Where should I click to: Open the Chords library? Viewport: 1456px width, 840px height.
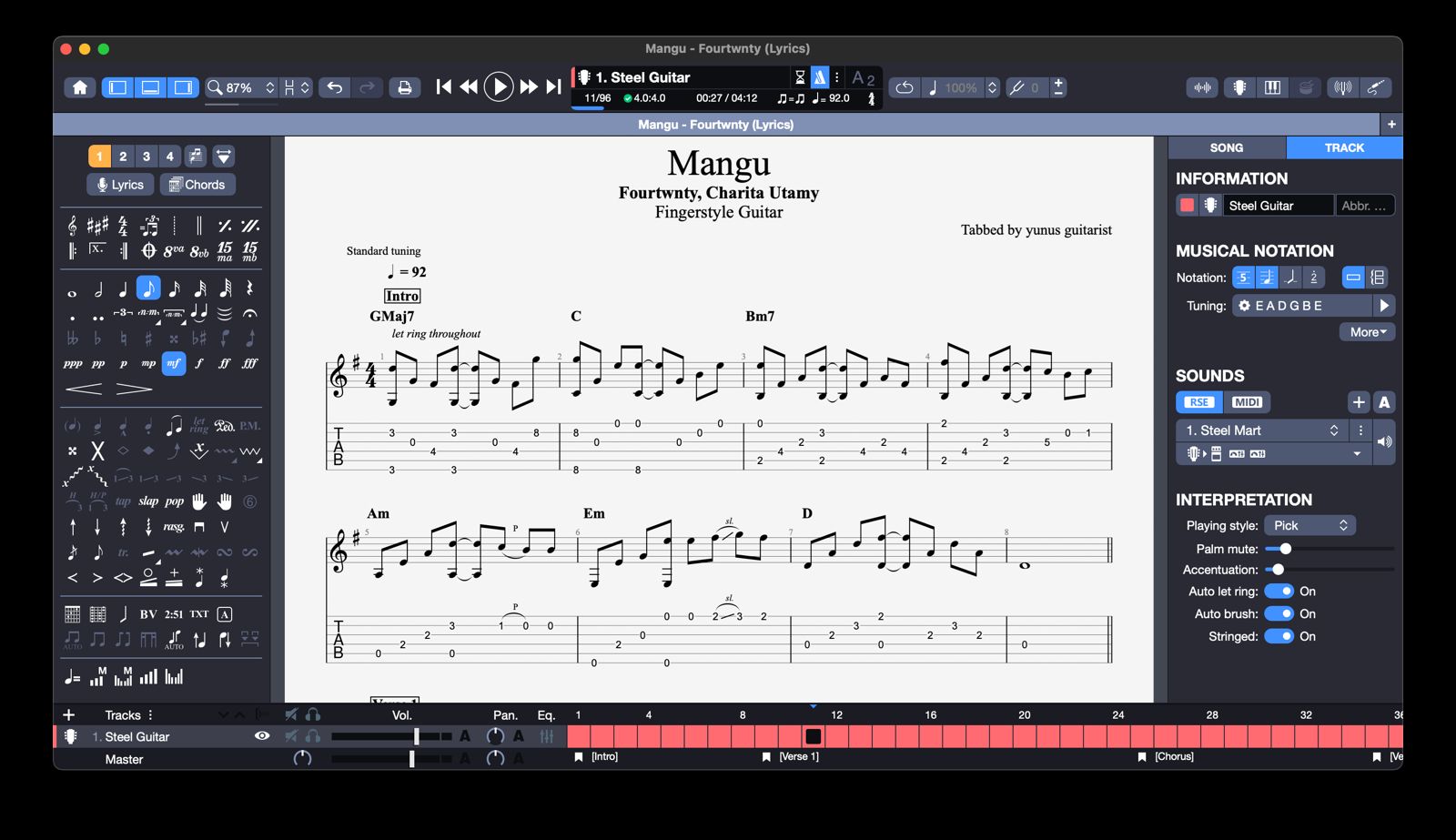point(197,185)
